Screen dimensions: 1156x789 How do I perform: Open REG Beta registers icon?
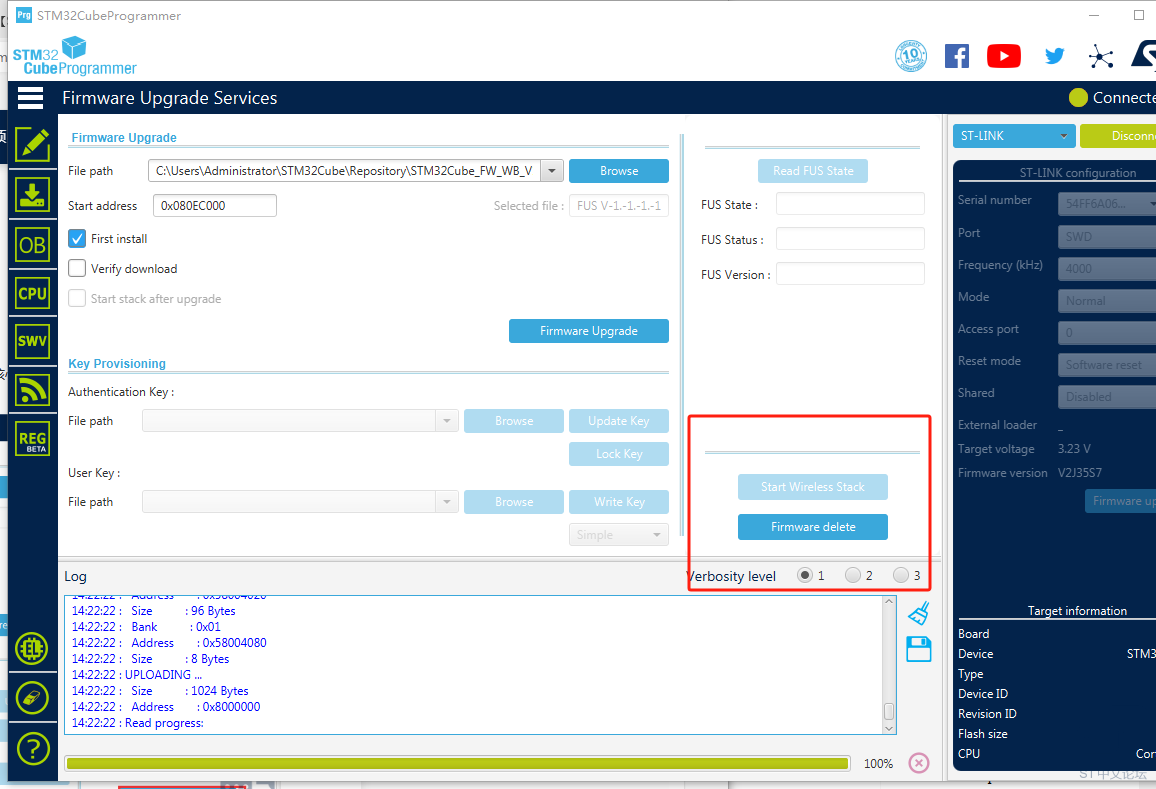click(32, 439)
